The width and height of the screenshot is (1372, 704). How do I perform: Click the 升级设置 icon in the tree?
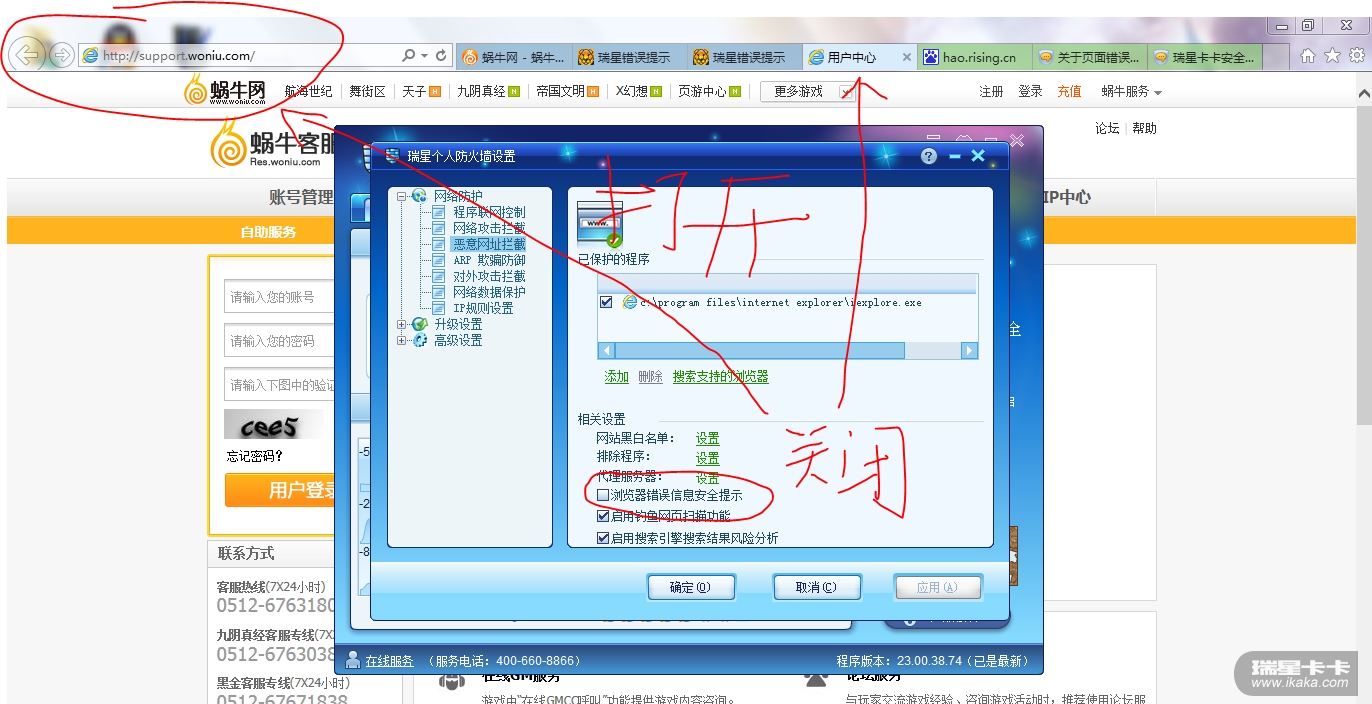(419, 324)
